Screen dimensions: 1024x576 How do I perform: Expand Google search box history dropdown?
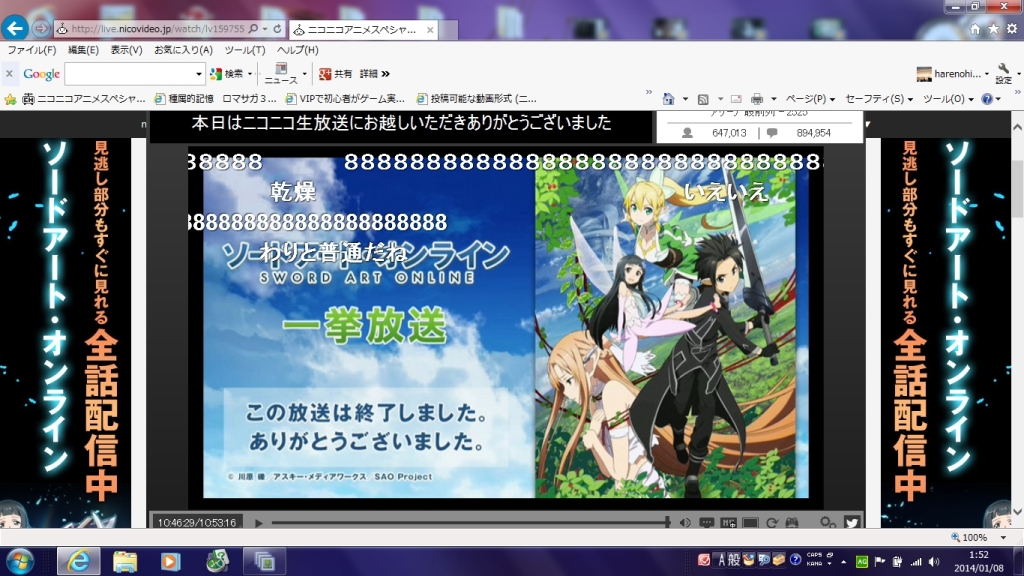pos(199,74)
